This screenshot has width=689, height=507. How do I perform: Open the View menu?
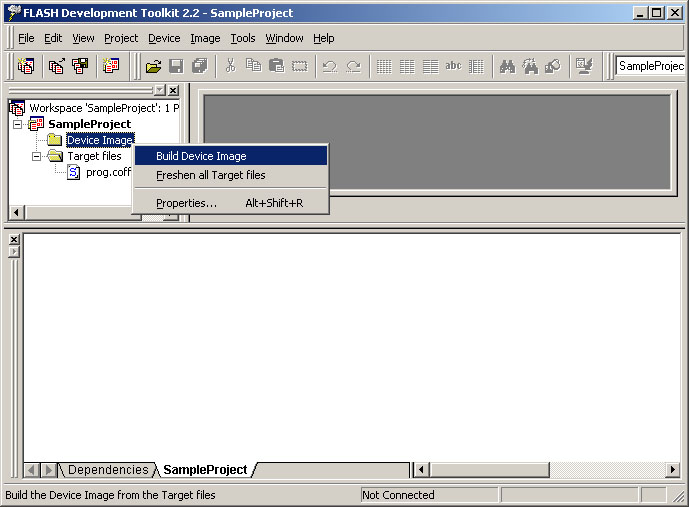[x=83, y=38]
